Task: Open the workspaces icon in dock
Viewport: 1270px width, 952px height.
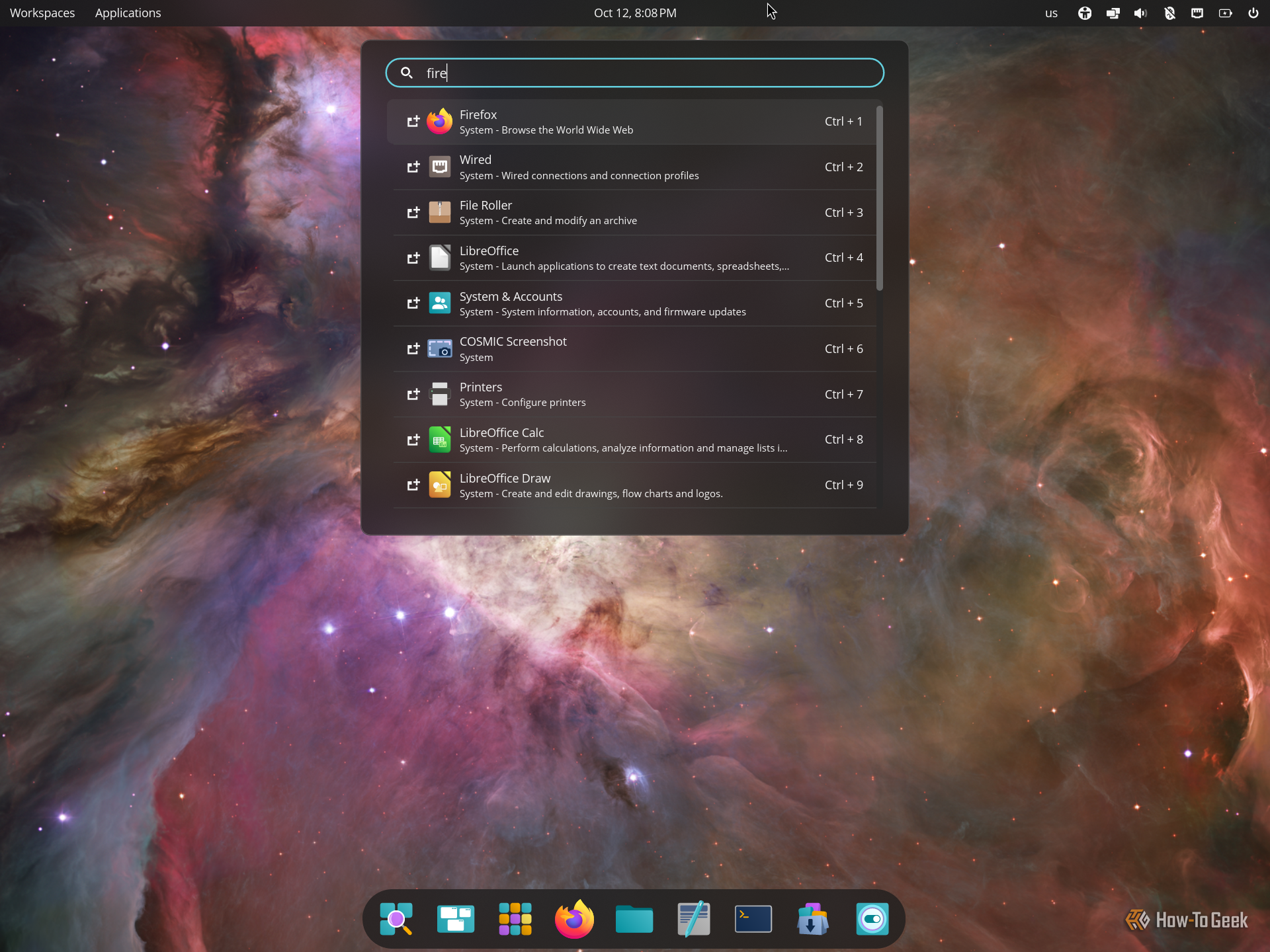Action: [456, 919]
